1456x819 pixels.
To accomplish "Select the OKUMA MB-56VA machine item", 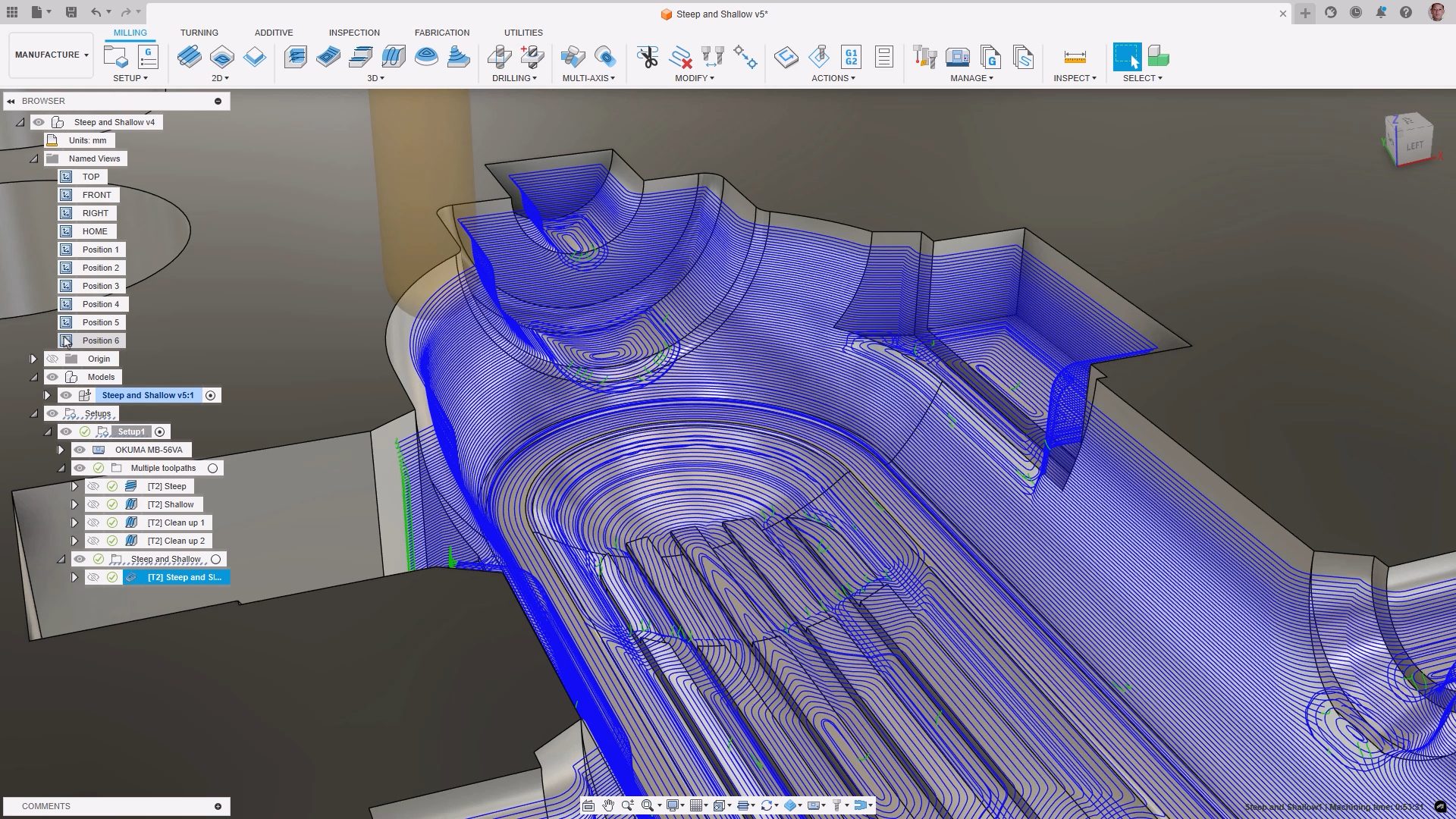I will tap(149, 450).
